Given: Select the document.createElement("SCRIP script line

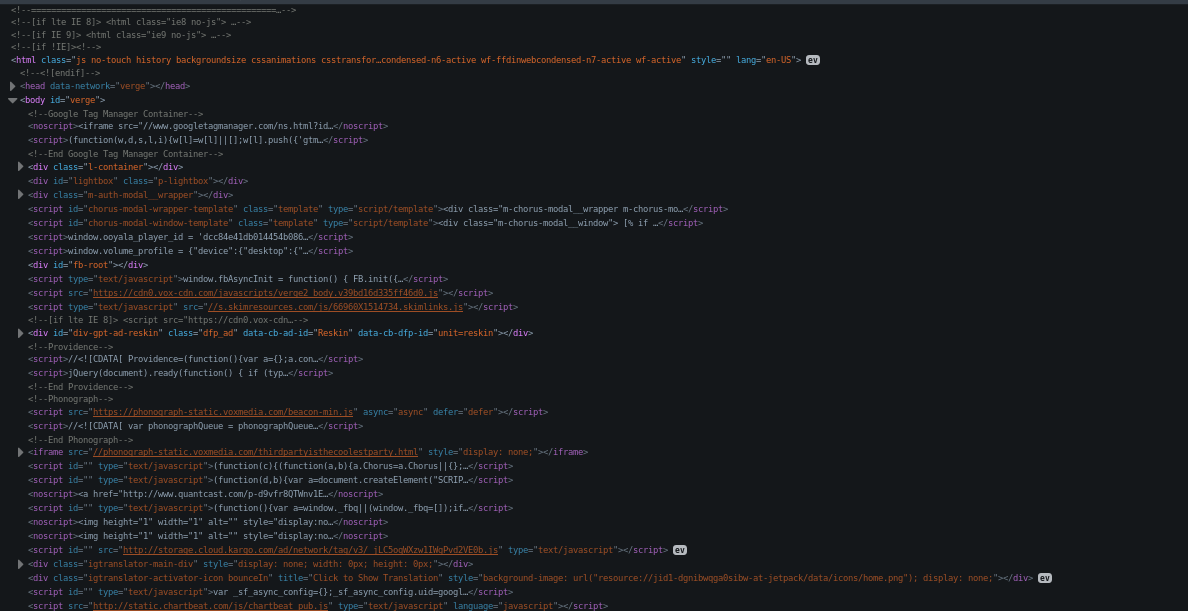Looking at the screenshot, I should (x=270, y=480).
